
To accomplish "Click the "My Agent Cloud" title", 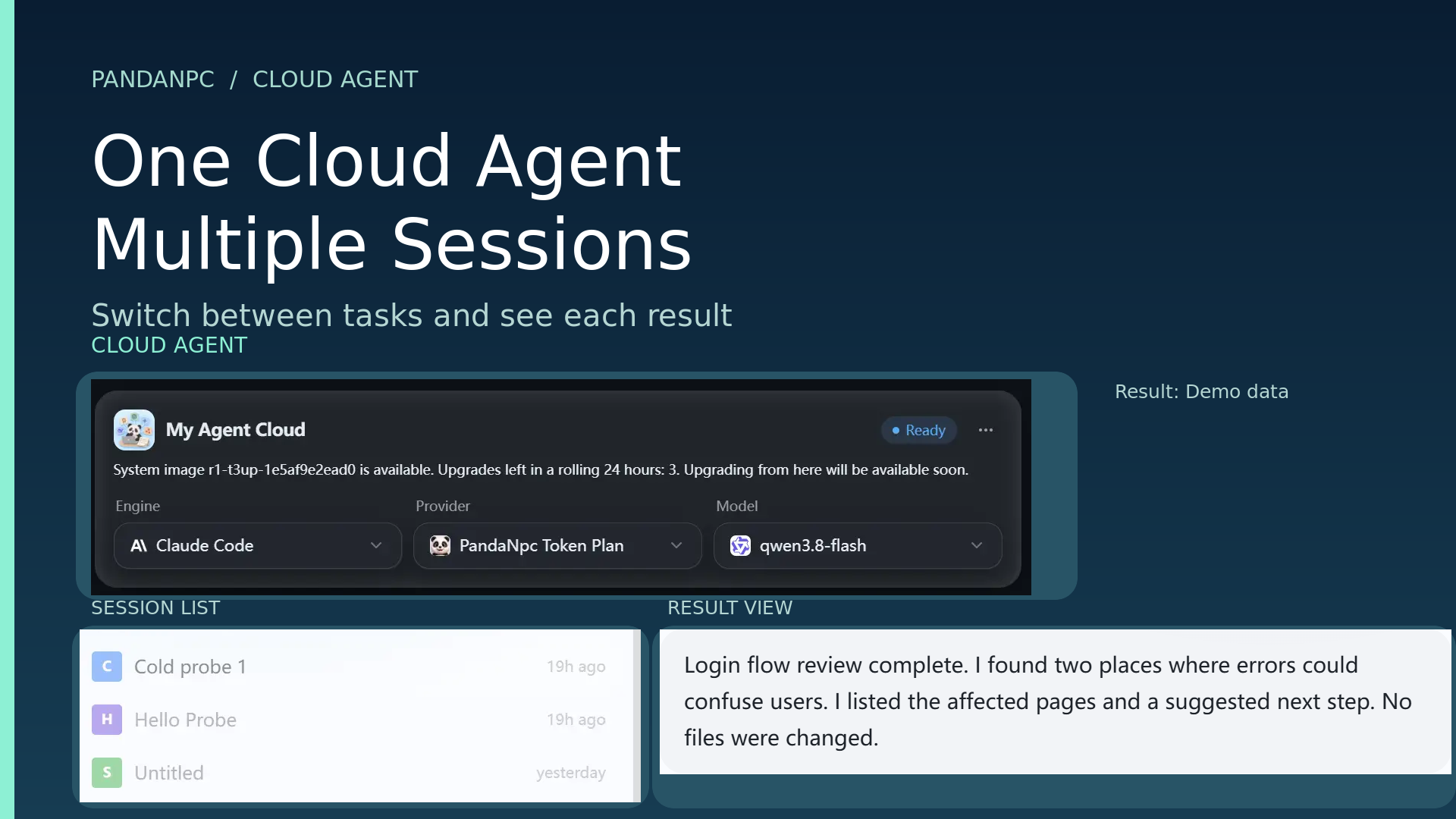I will (x=236, y=430).
